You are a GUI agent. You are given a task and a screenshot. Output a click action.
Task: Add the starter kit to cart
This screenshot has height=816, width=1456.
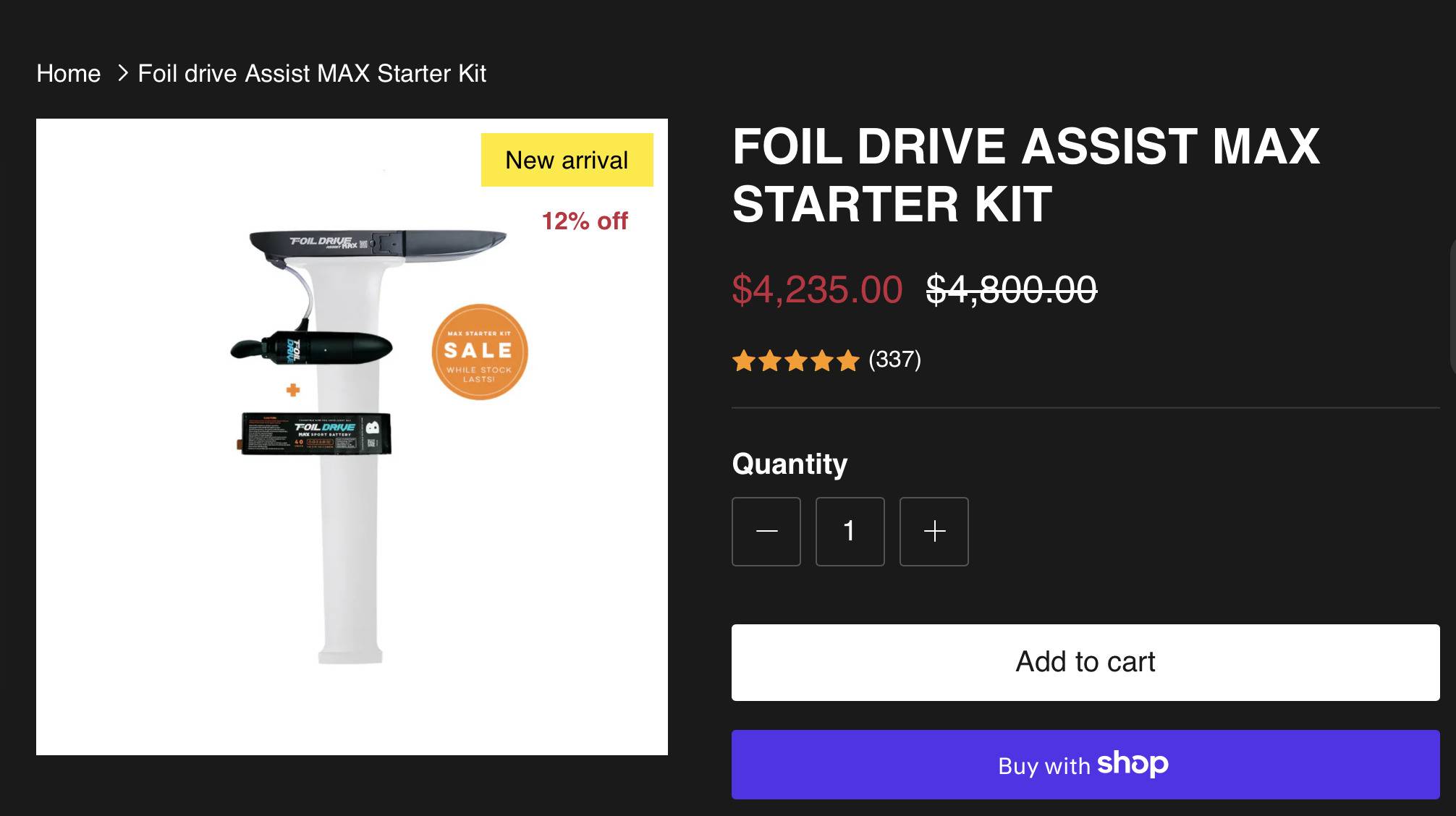(x=1085, y=662)
